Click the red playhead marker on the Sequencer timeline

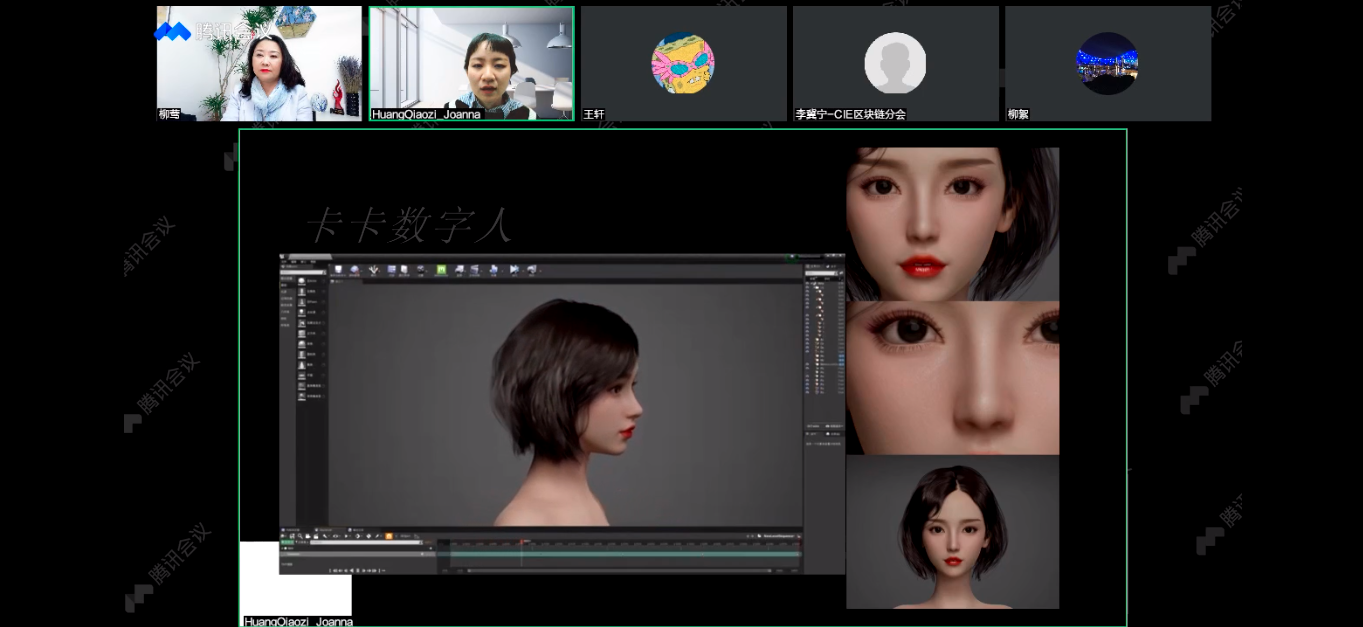pyautogui.click(x=521, y=543)
